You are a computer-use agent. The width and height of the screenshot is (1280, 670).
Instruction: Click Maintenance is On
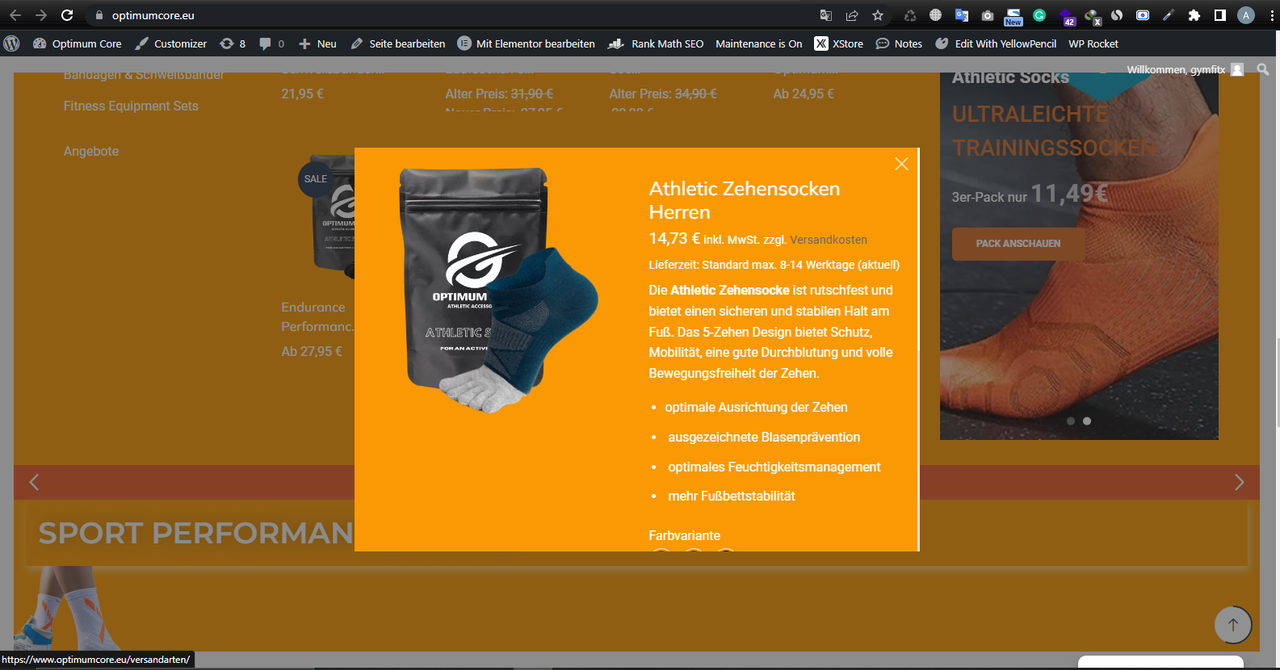point(759,43)
